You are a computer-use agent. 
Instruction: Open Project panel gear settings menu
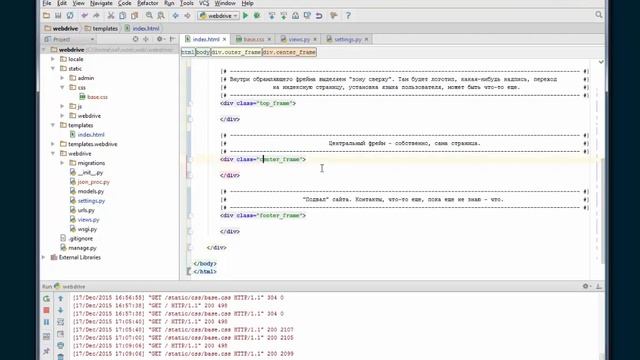(160, 39)
